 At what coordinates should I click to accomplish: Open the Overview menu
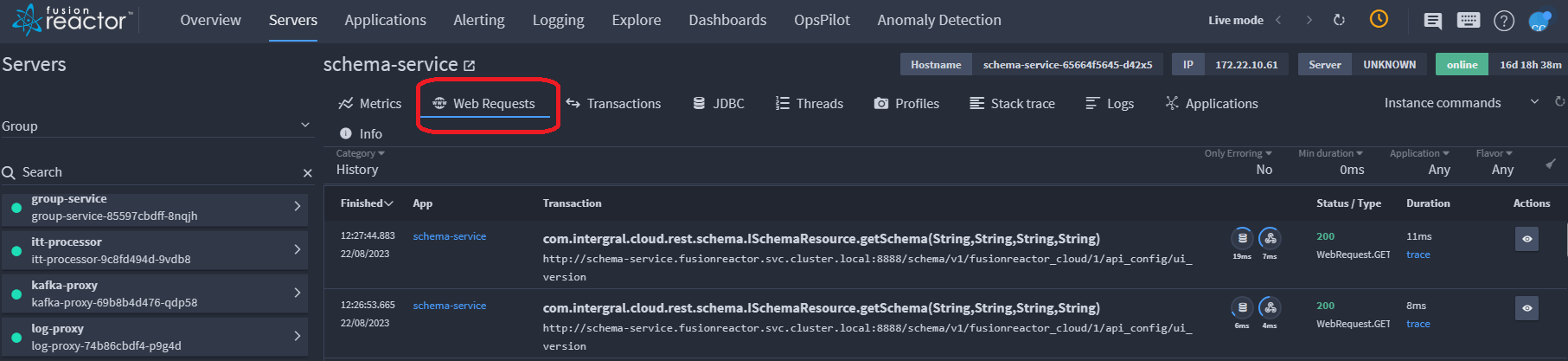(210, 20)
